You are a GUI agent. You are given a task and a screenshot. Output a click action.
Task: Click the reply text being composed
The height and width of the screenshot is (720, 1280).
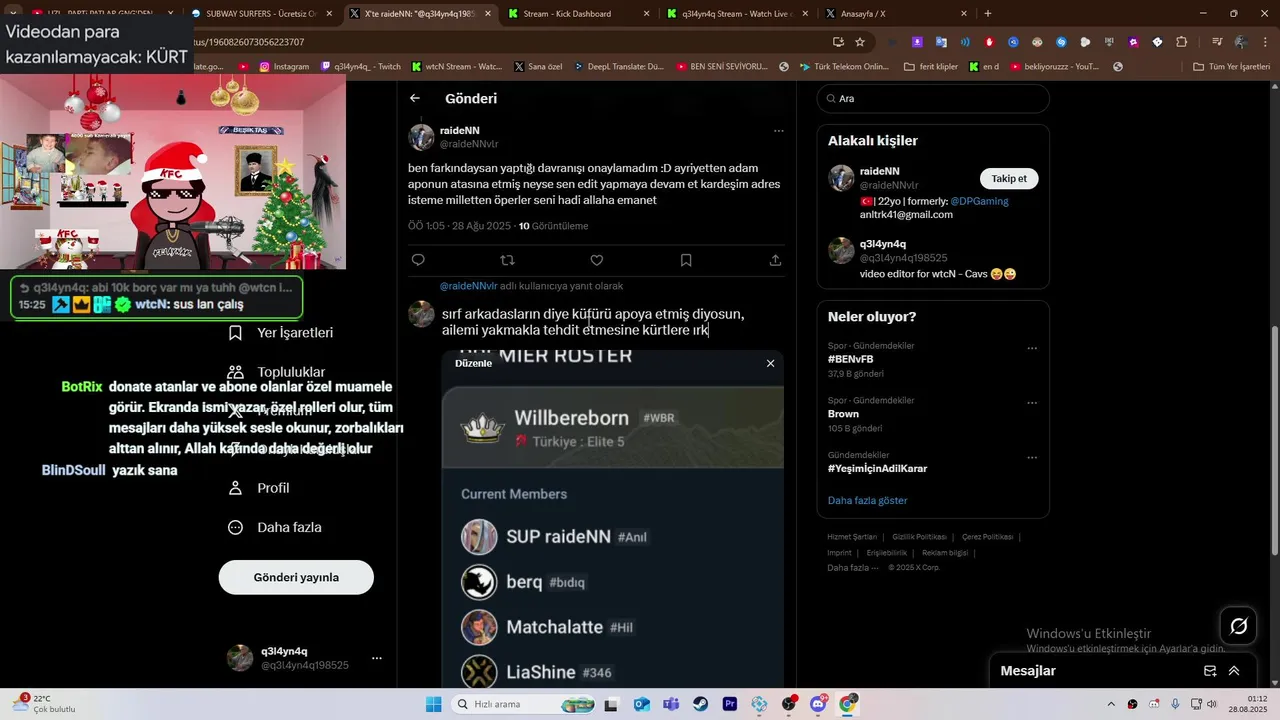[x=593, y=322]
